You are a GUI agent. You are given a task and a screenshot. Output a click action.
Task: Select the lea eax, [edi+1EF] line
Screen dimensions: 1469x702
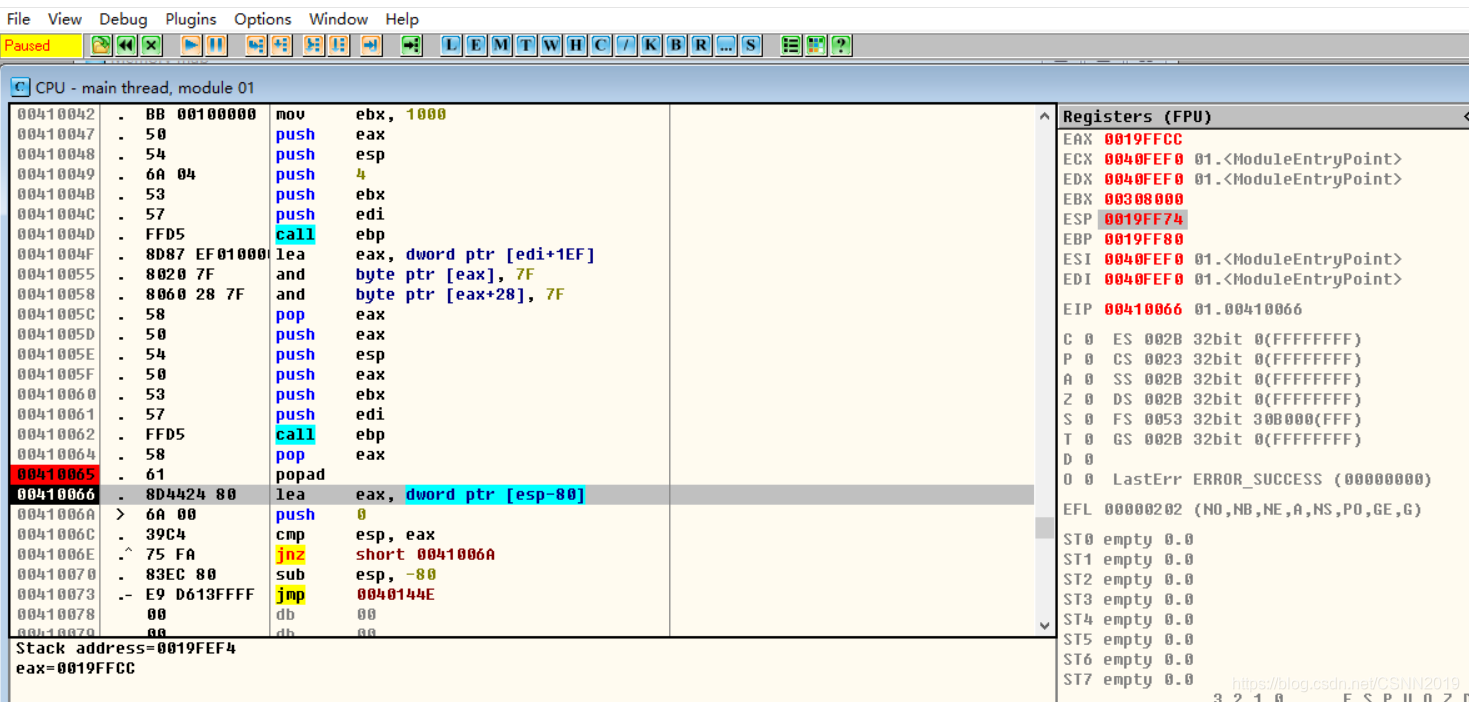point(435,254)
